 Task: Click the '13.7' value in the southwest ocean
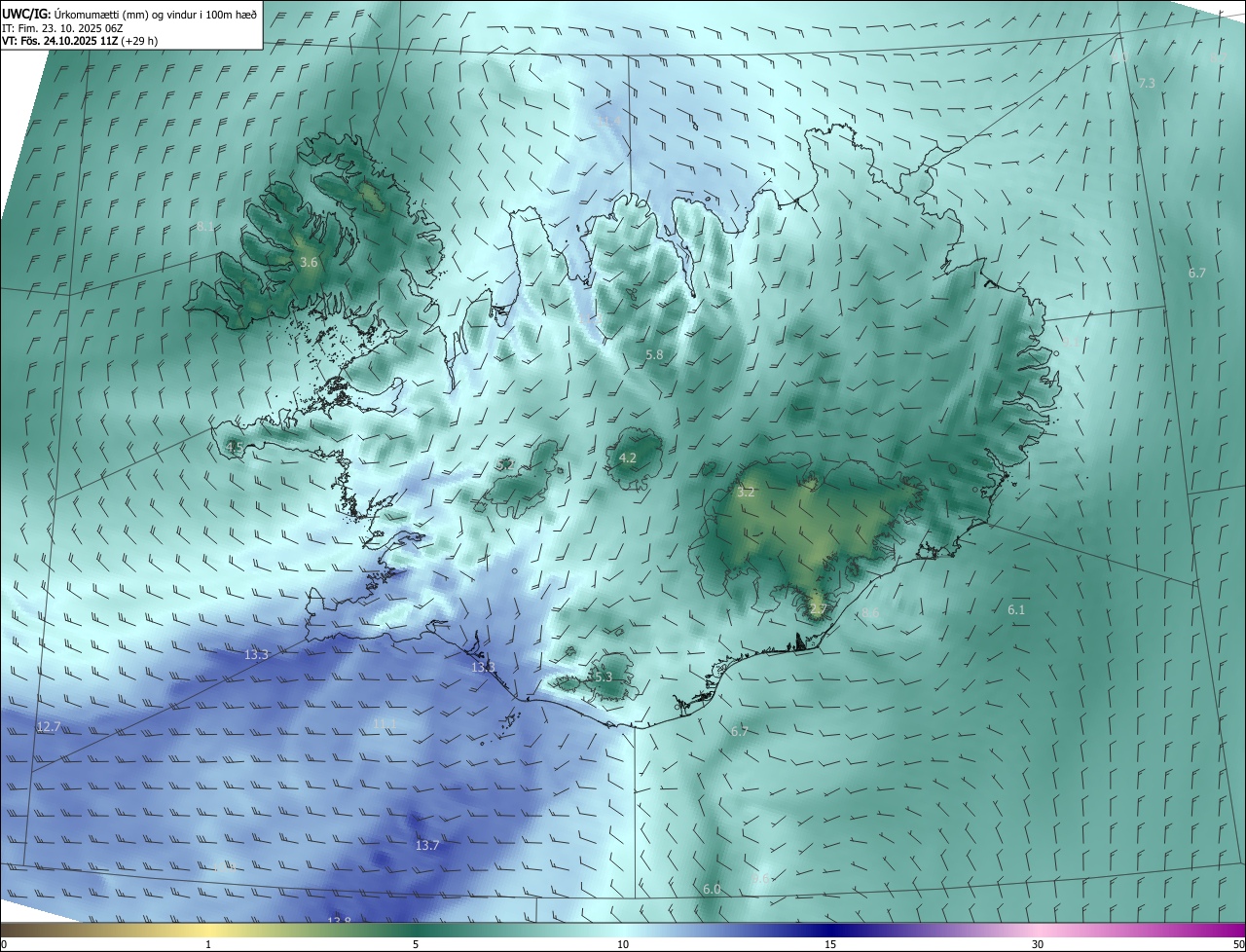click(427, 845)
